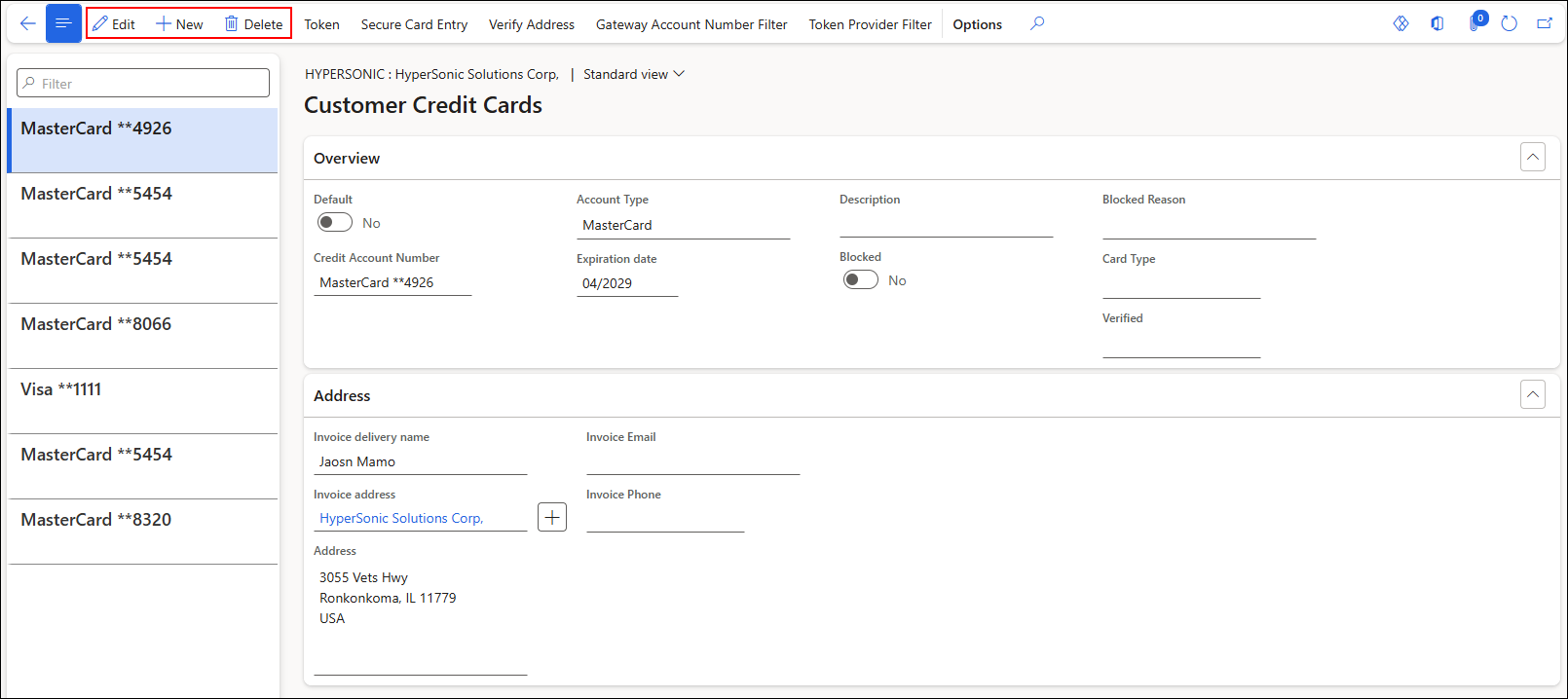1568x699 pixels.
Task: Open attachments paperclip with 0 badge
Action: pyautogui.click(x=1475, y=23)
